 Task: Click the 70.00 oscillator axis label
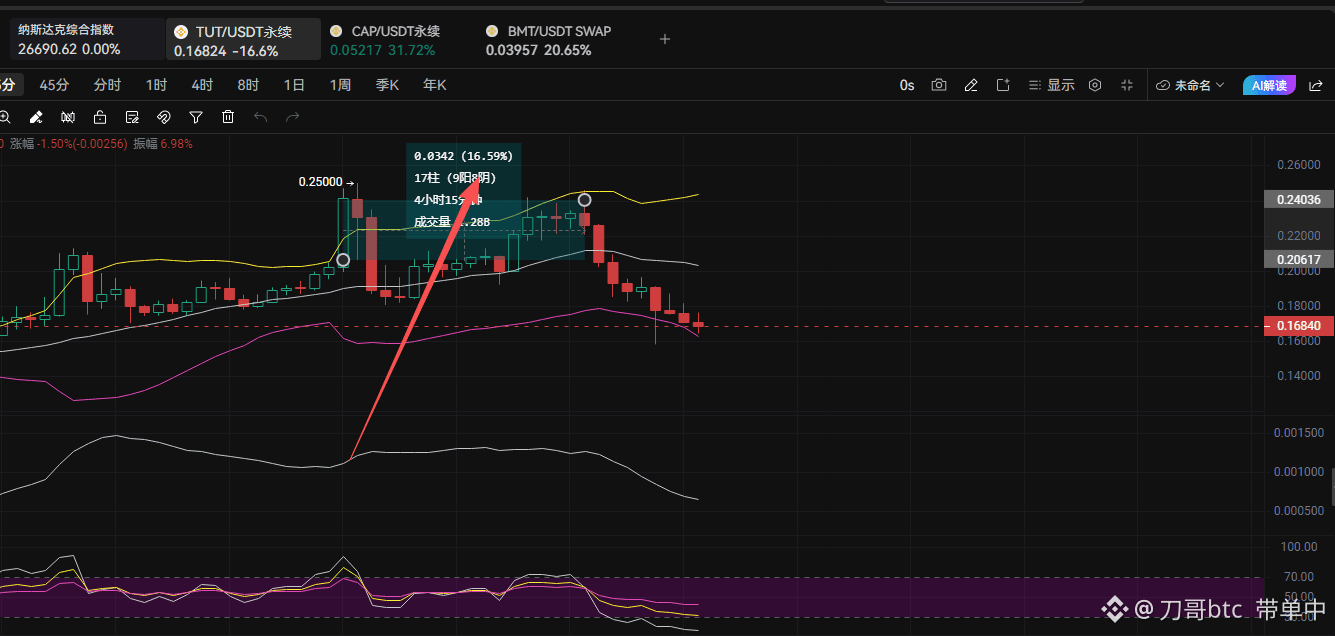[1300, 577]
